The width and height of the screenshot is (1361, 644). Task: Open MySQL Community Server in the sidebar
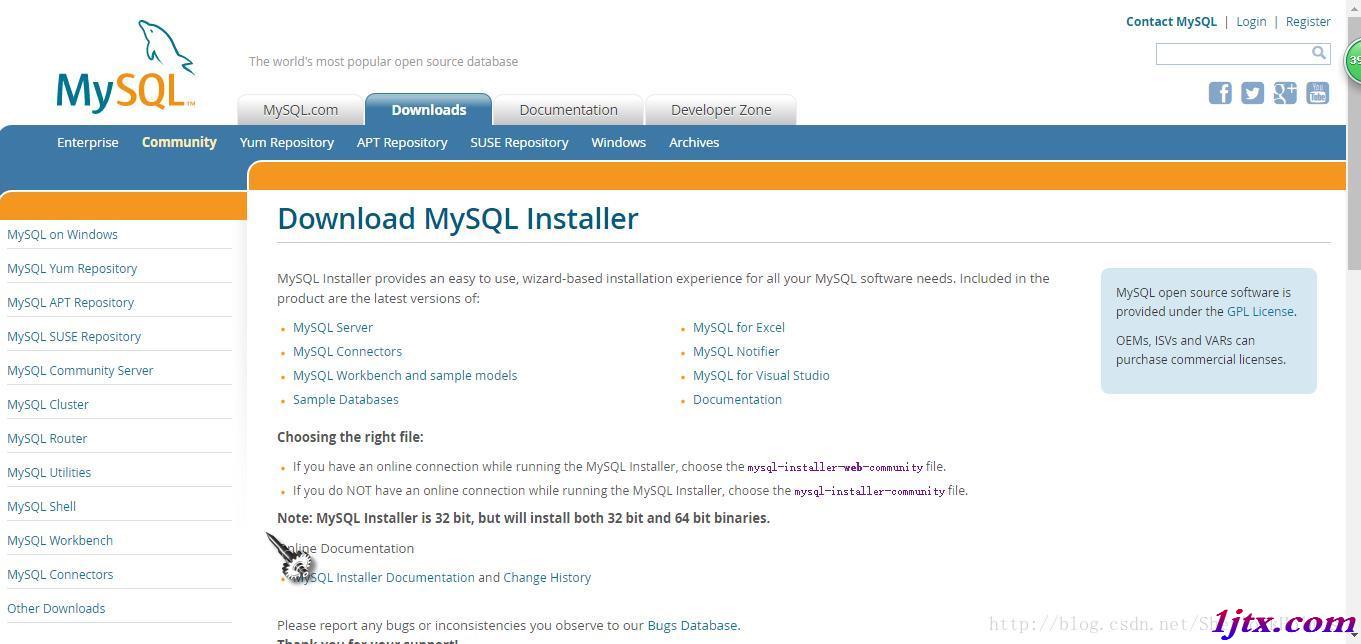(80, 370)
